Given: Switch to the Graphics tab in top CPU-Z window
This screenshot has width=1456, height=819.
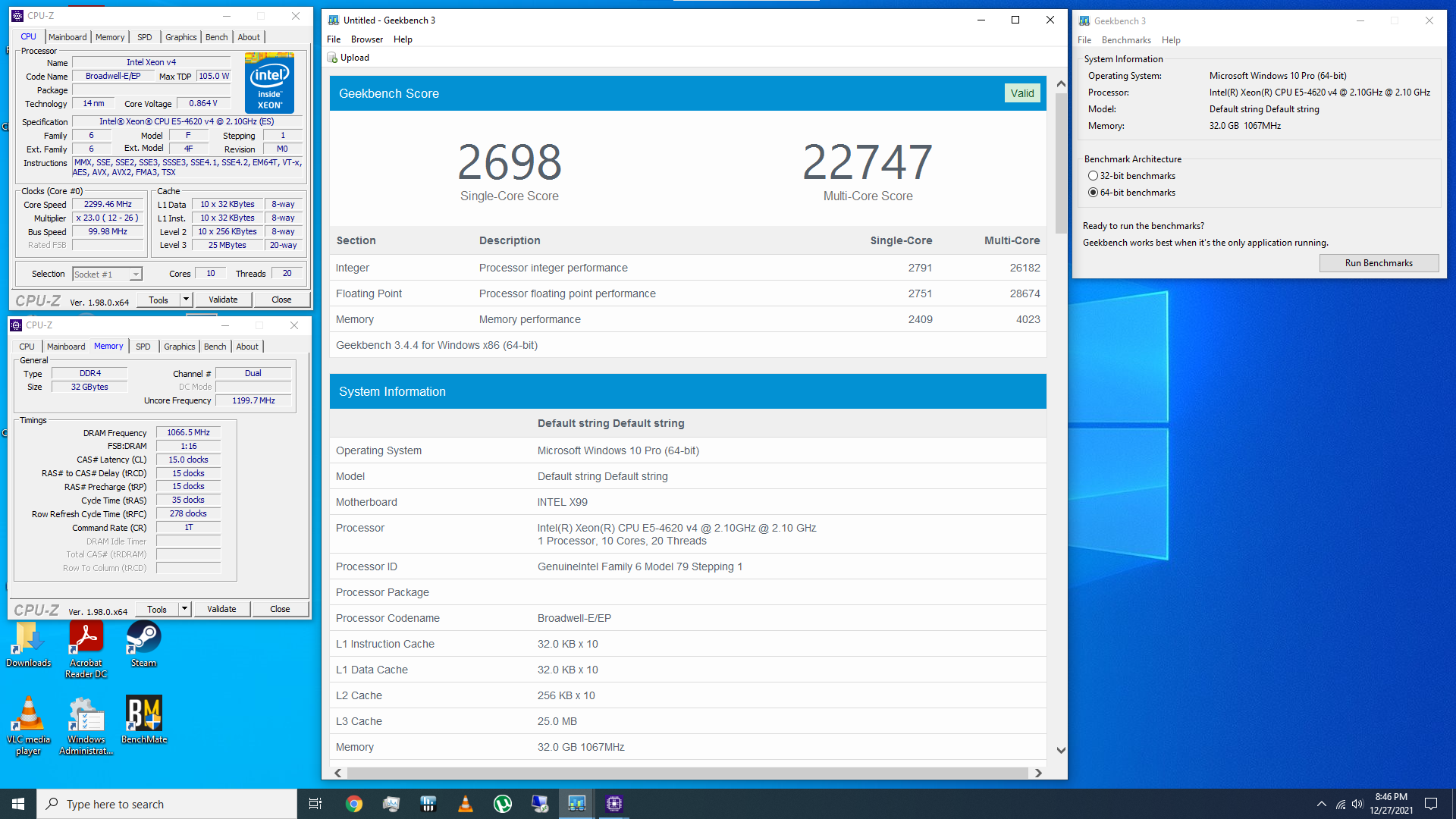Looking at the screenshot, I should click(x=181, y=37).
